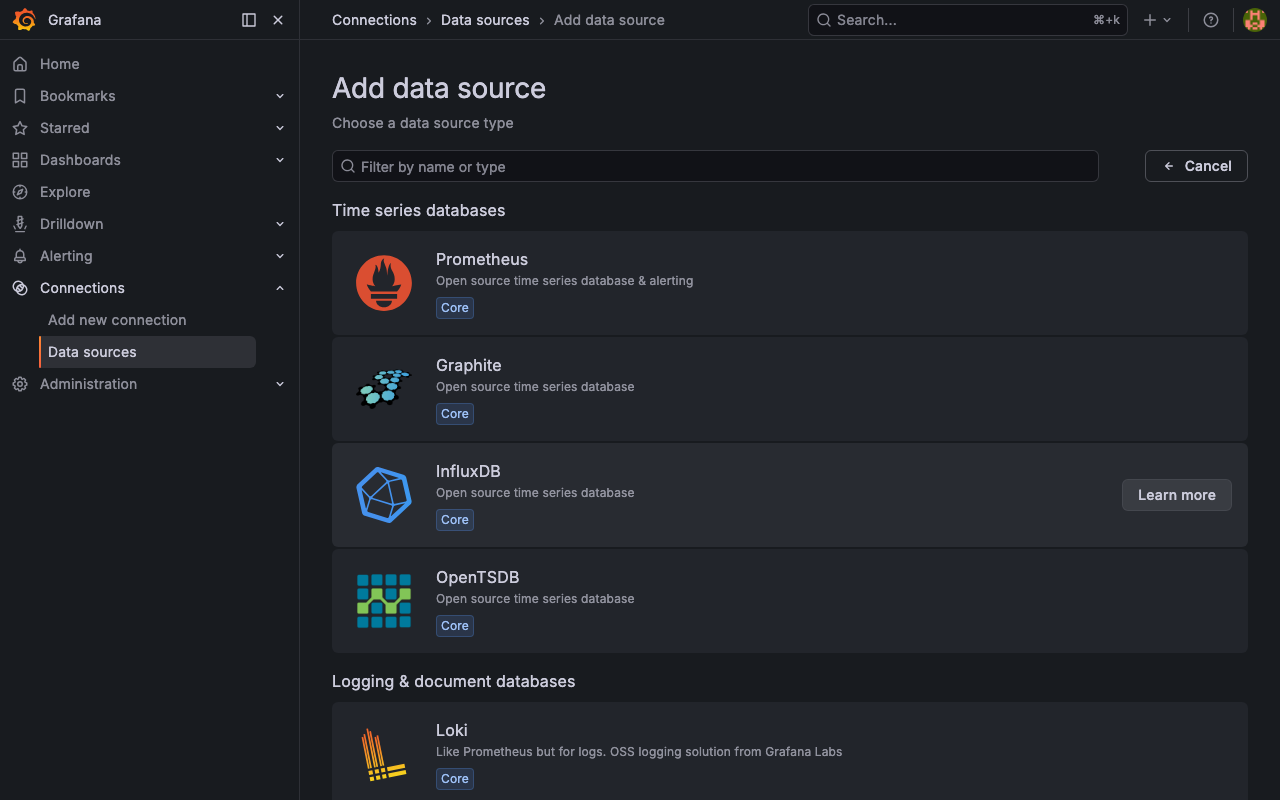Choose the OpenTSDB data source title
The image size is (1280, 800).
point(478,577)
